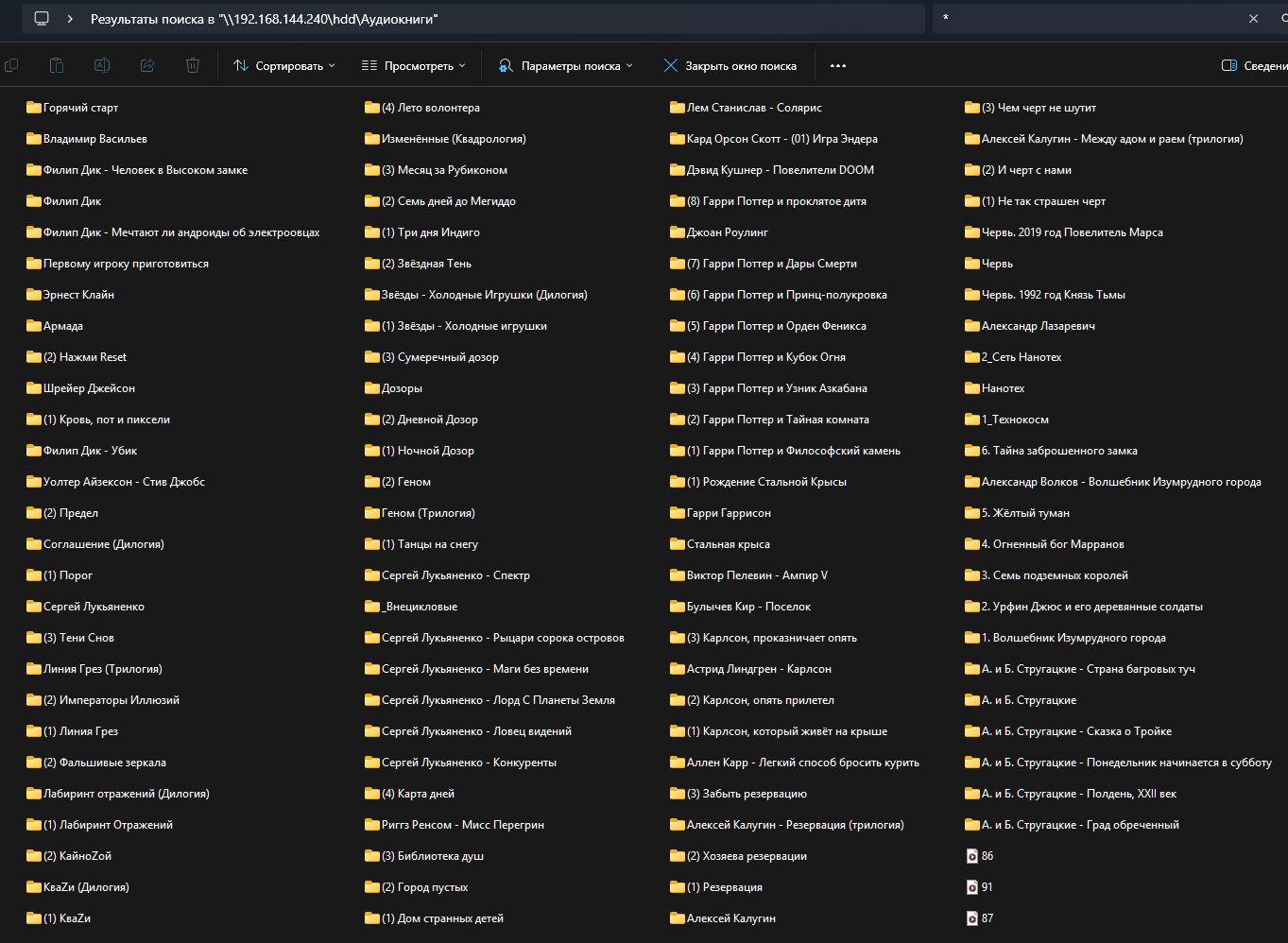1288x943 pixels.
Task: Click the This PC monitor icon
Action: (42, 19)
